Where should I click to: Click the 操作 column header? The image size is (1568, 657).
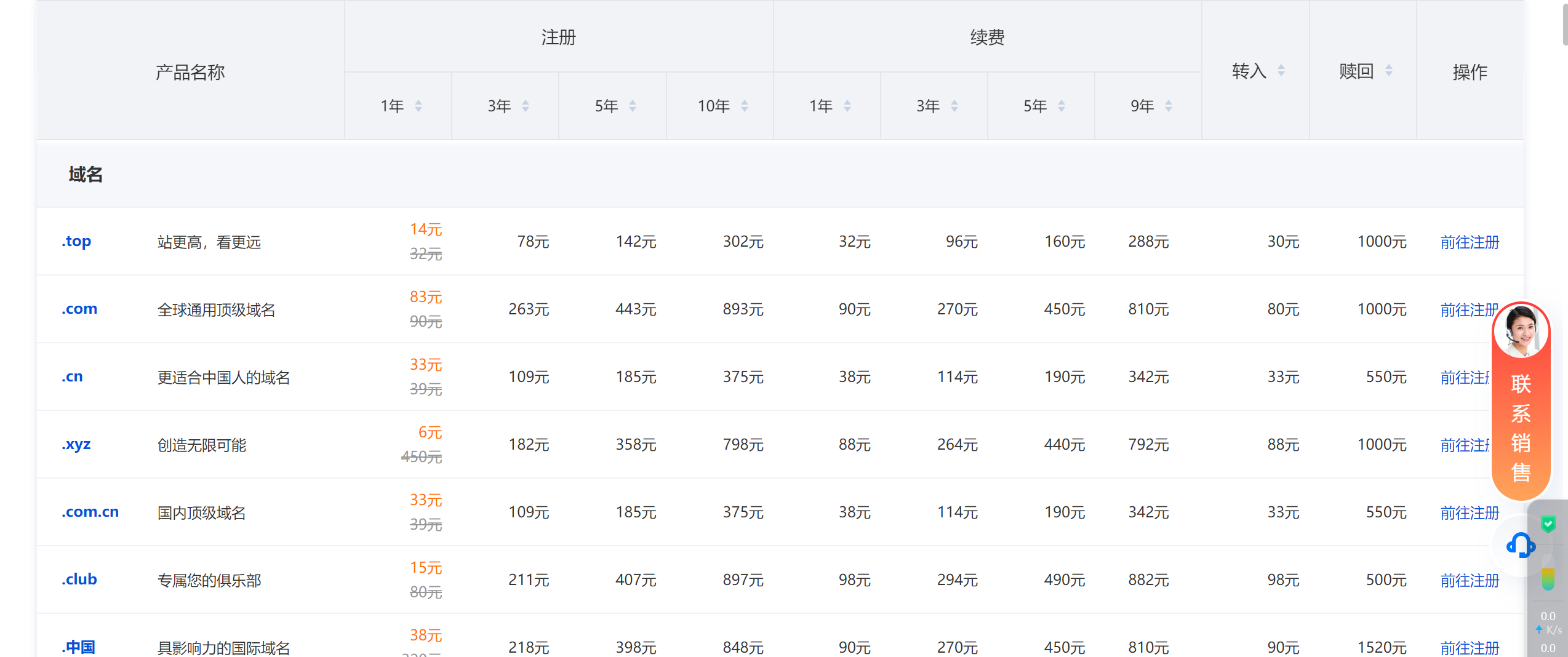1470,72
